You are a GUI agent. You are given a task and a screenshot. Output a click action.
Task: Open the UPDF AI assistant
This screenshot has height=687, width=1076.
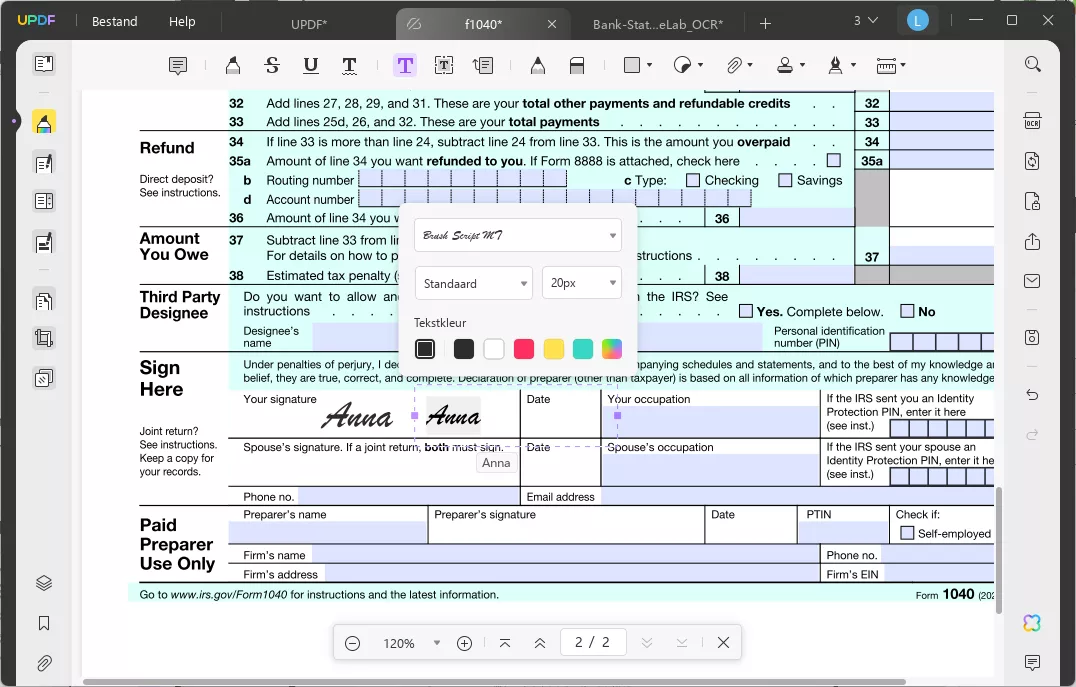1033,623
